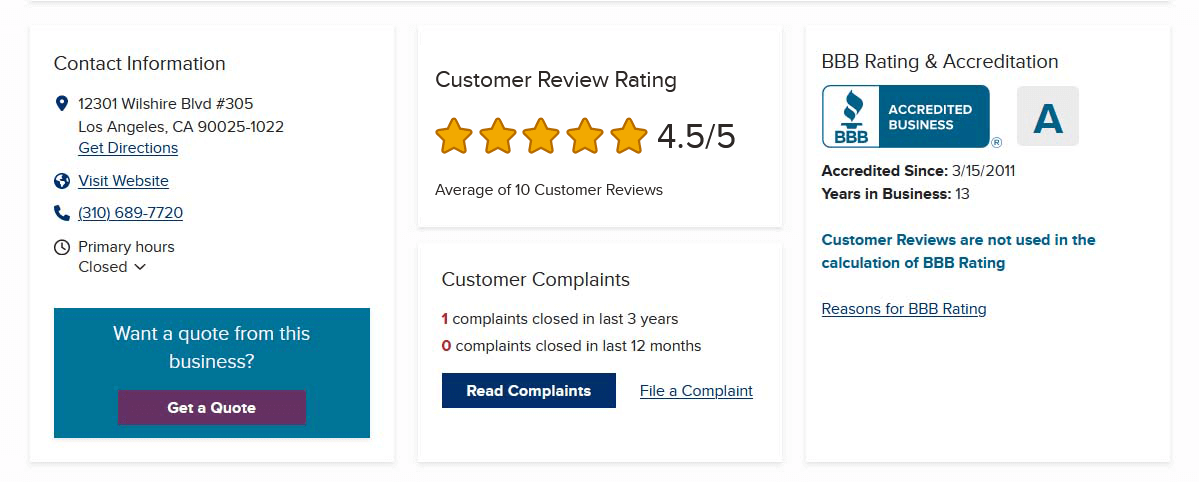Click the A rating badge
This screenshot has height=482, width=1199.
[1047, 117]
